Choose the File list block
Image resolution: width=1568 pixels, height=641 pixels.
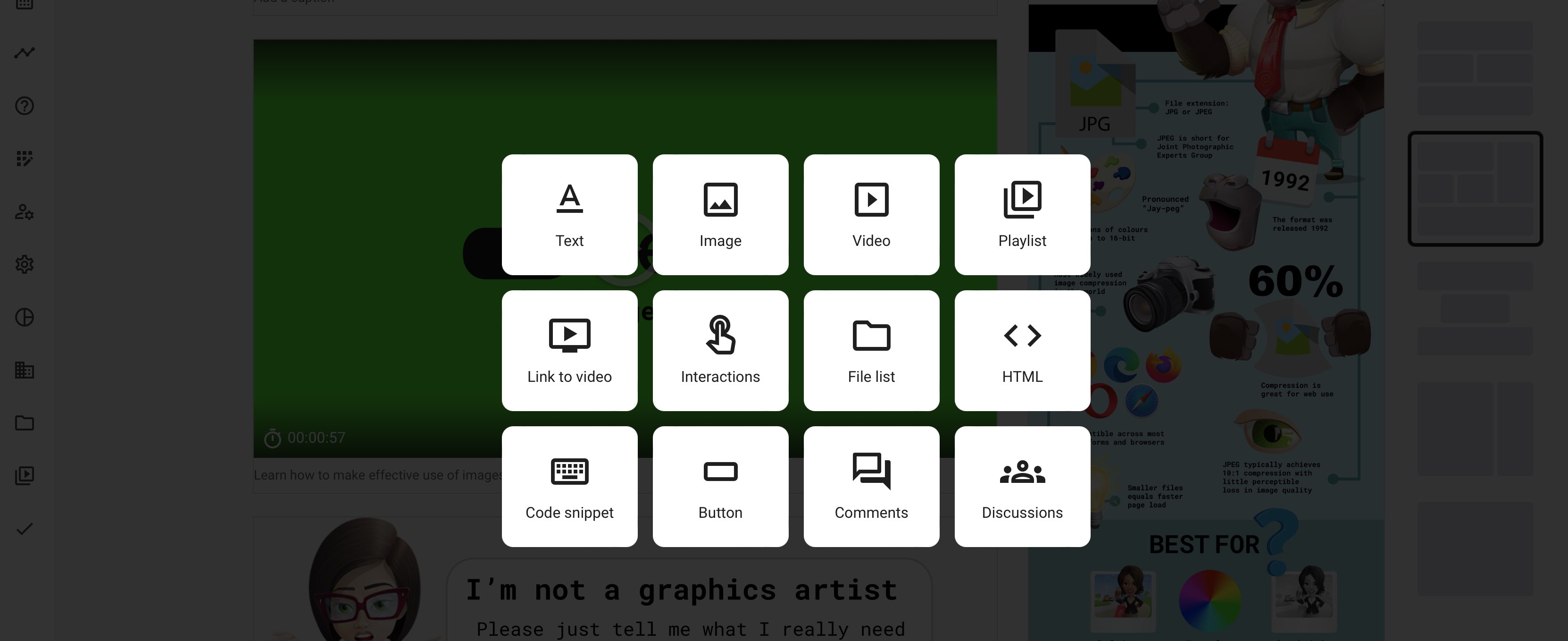click(x=871, y=350)
